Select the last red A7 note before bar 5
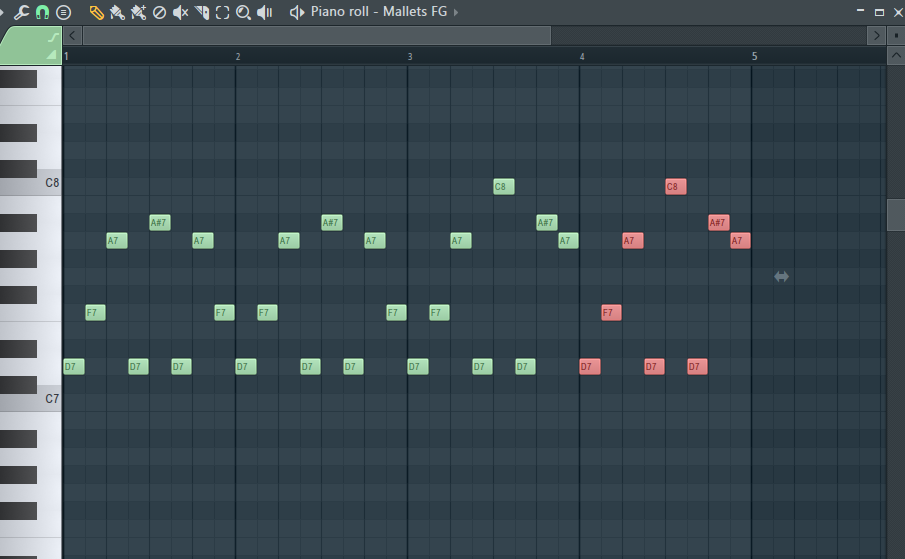 pos(741,241)
